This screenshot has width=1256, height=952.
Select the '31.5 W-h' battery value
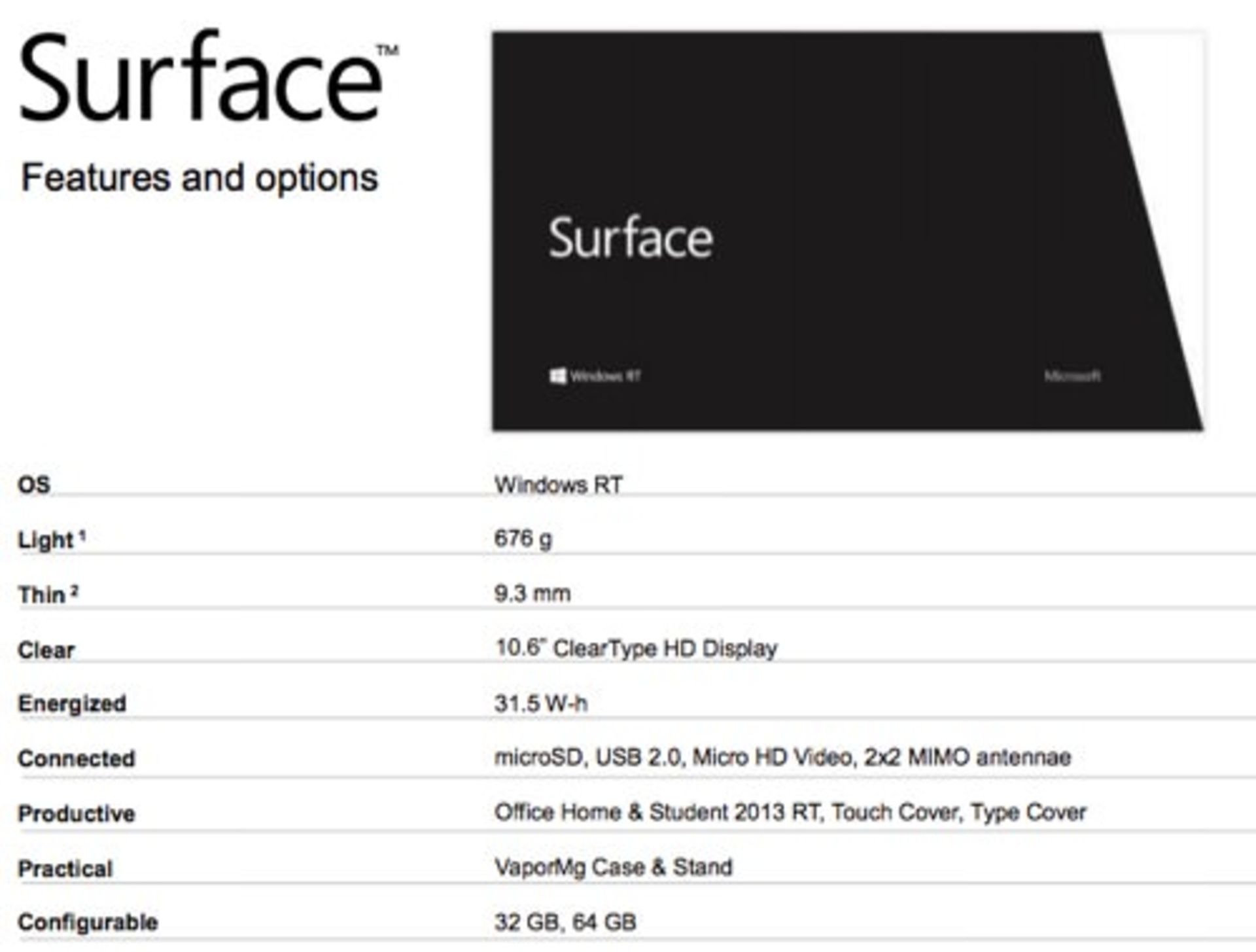[541, 703]
